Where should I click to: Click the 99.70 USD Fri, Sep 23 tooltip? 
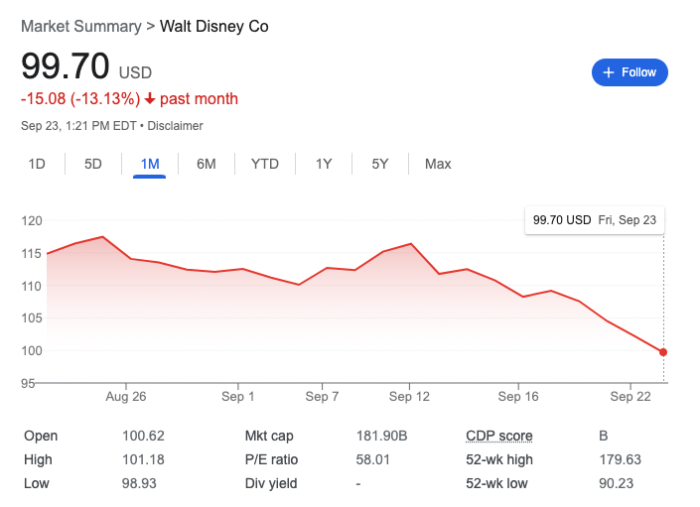(x=594, y=220)
